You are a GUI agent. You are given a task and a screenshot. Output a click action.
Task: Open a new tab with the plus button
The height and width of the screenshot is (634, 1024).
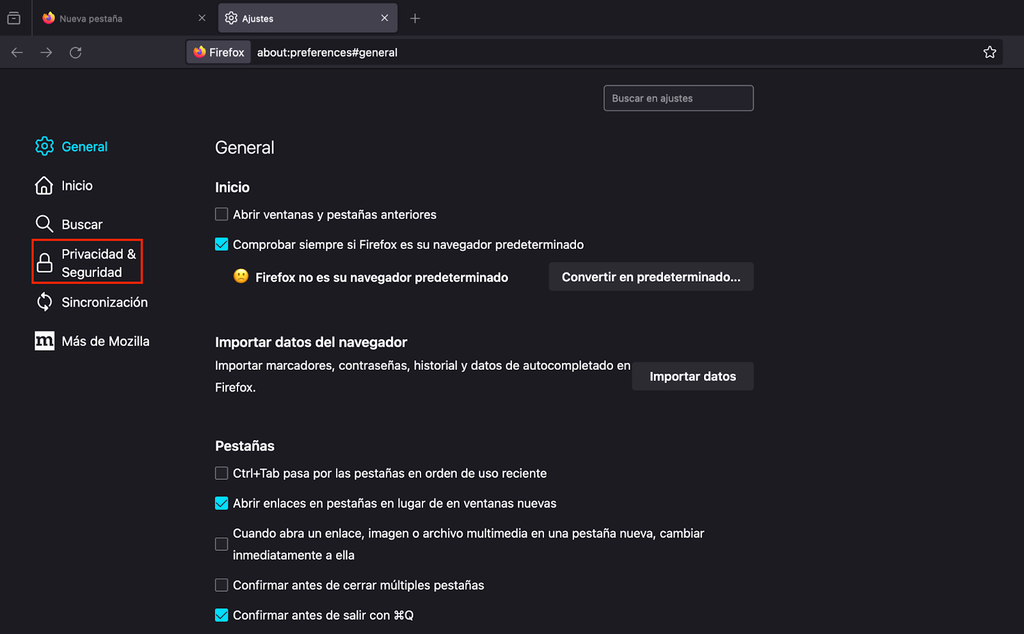point(415,17)
